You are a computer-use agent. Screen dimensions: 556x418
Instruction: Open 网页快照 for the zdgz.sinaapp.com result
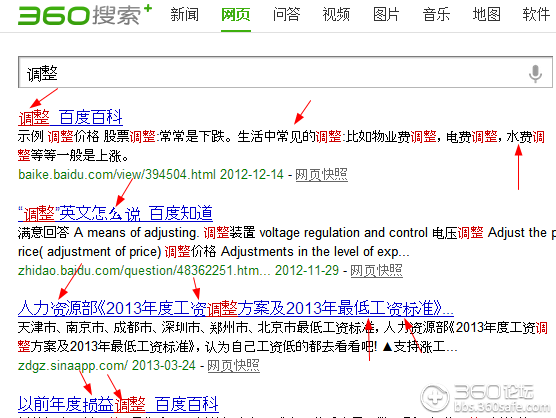pyautogui.click(x=233, y=366)
